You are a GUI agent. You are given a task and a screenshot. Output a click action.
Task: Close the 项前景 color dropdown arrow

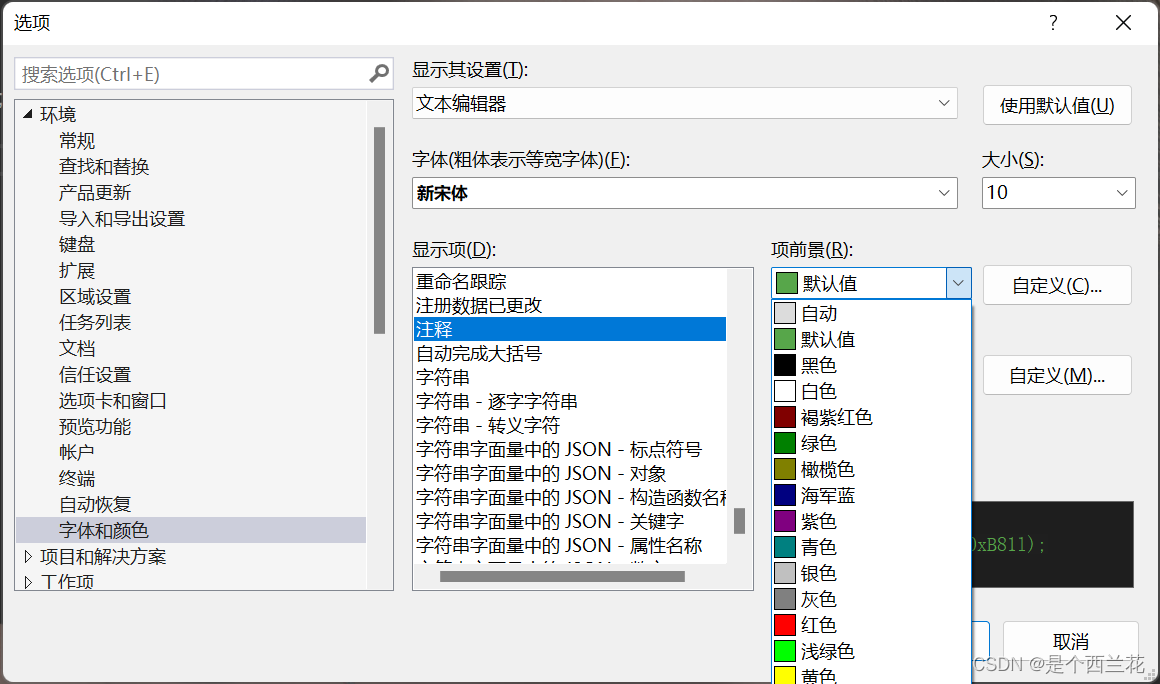[x=958, y=283]
